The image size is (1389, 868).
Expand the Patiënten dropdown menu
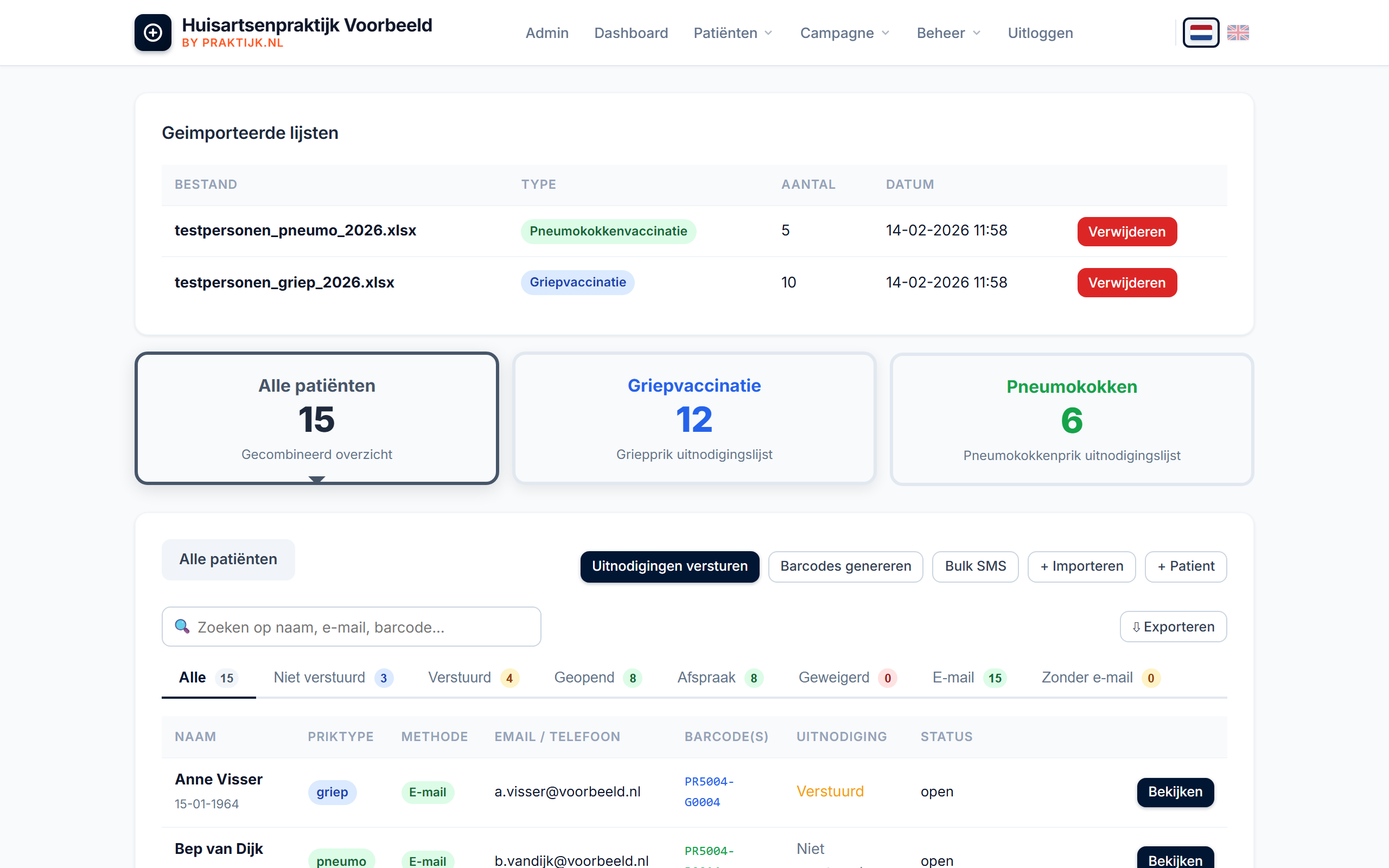[733, 33]
